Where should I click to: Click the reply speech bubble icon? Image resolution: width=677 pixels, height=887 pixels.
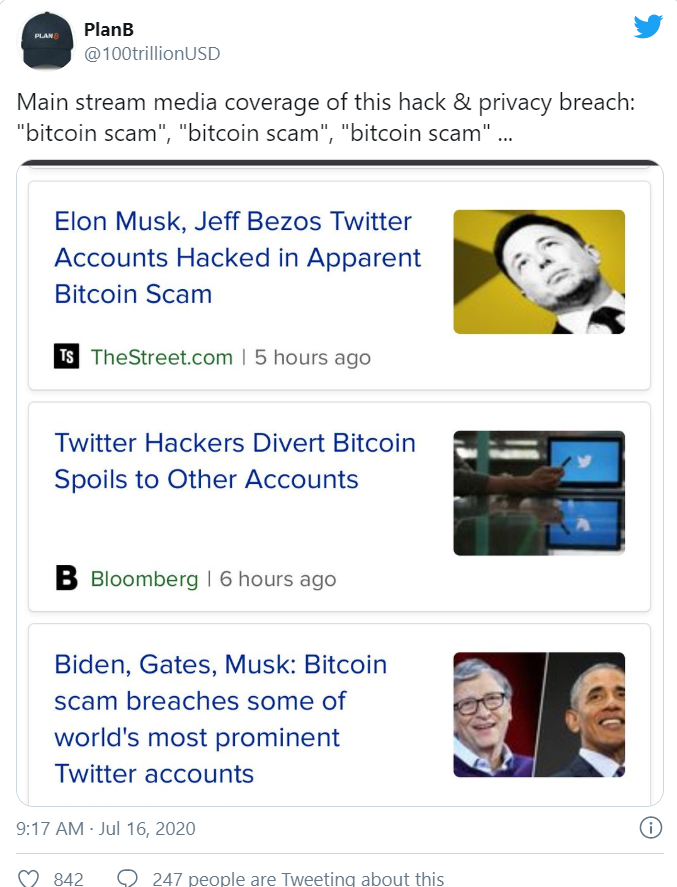pyautogui.click(x=127, y=878)
